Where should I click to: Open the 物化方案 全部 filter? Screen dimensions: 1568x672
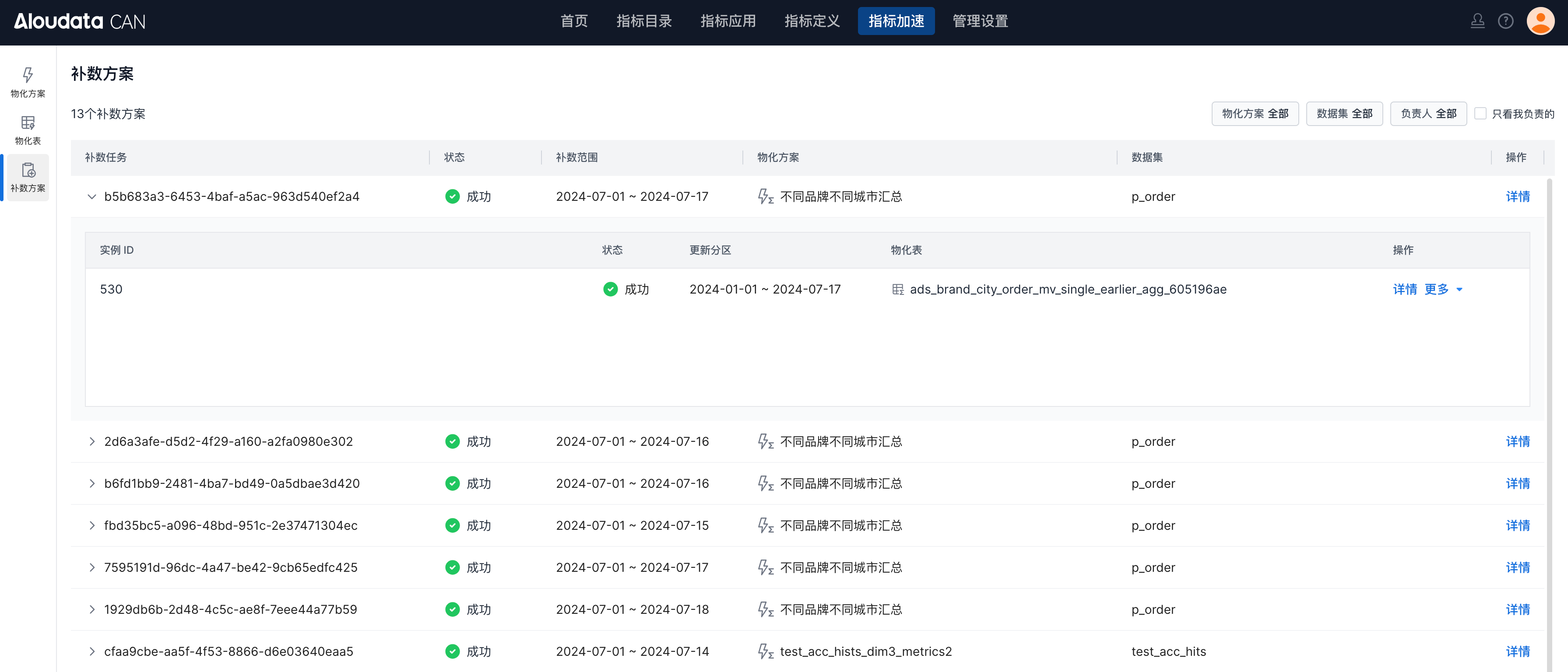click(x=1255, y=114)
